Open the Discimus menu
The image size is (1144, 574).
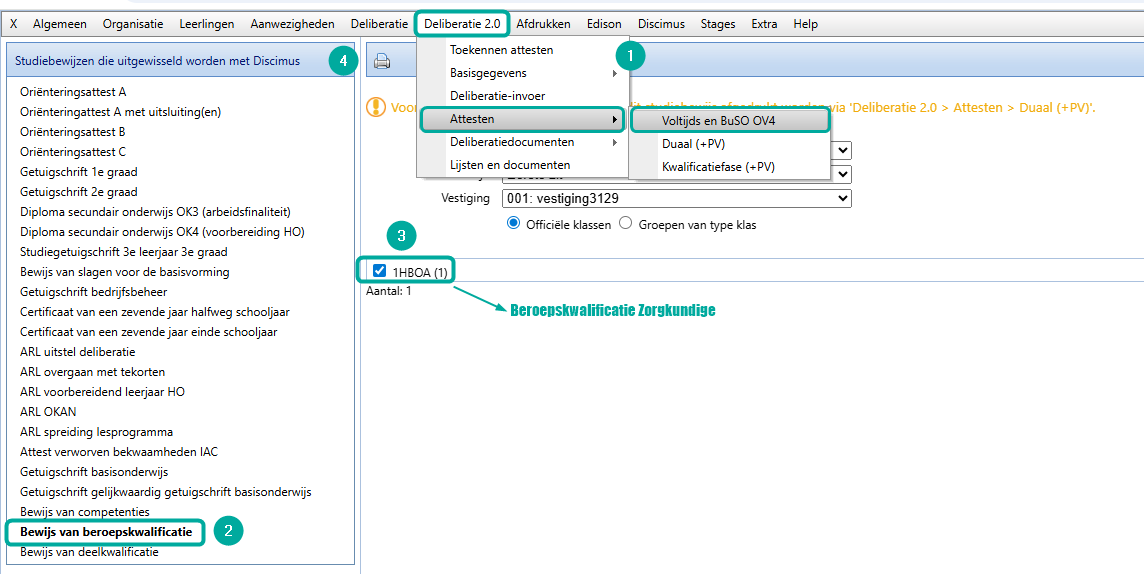tap(661, 24)
